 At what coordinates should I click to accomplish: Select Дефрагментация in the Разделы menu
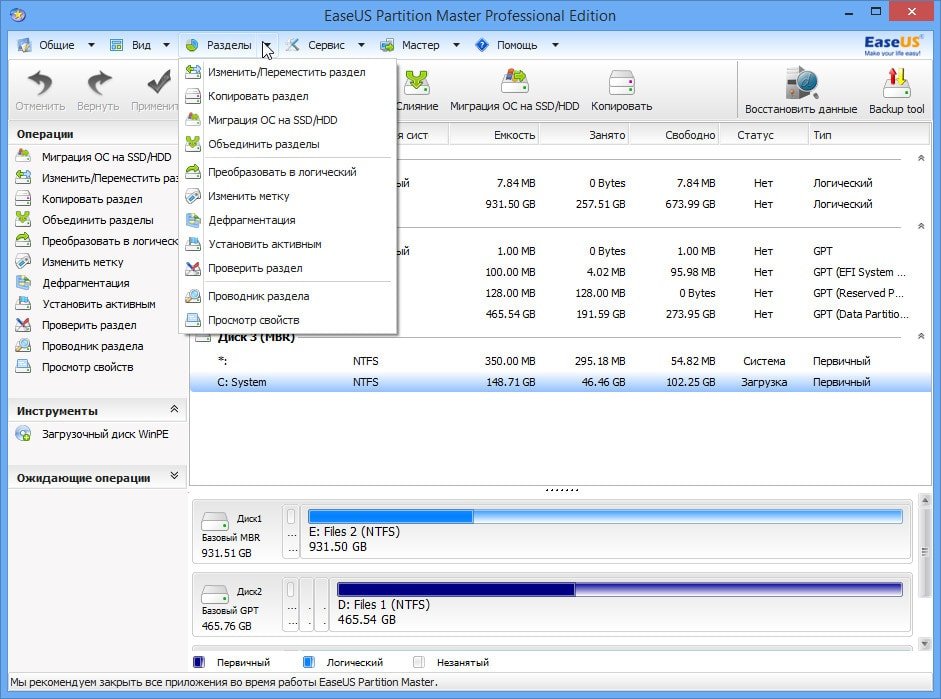[x=251, y=220]
